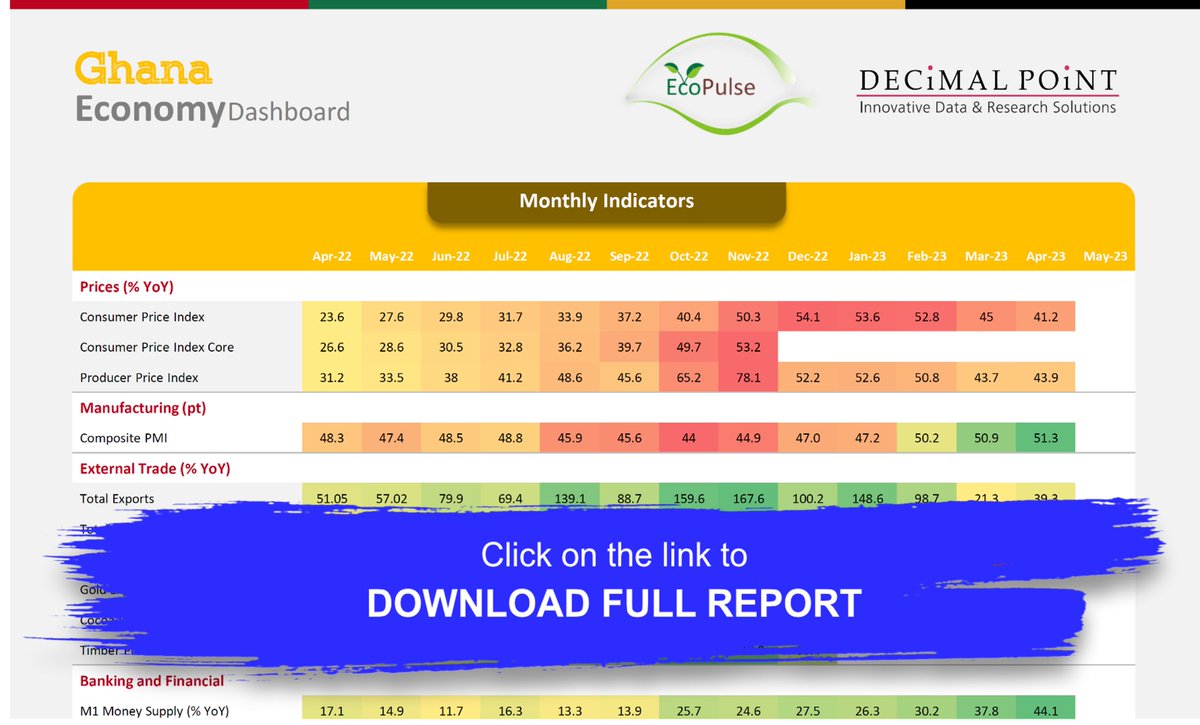
Task: Click Producer Price Index value 31.2
Action: 332,378
